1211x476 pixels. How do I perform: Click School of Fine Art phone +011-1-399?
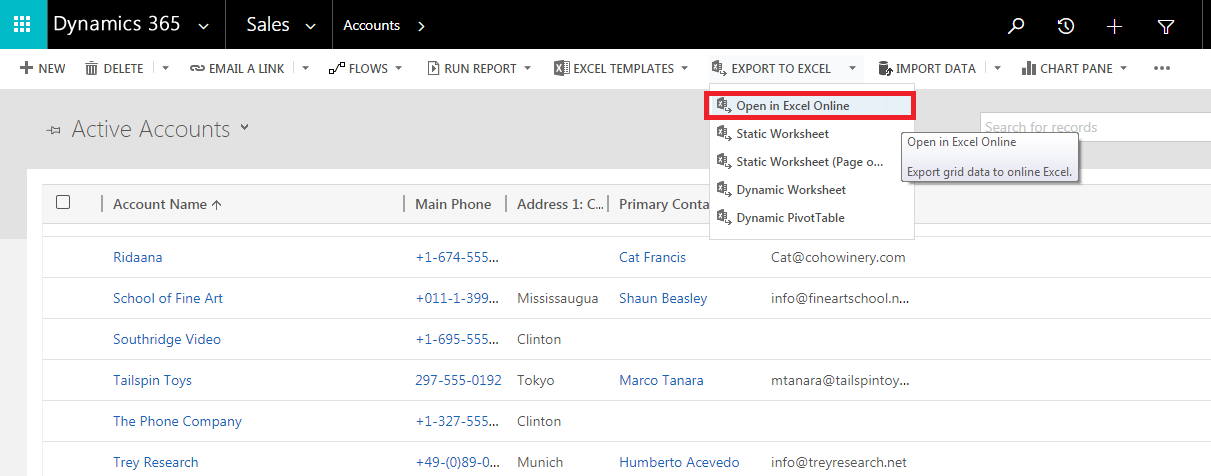(456, 298)
